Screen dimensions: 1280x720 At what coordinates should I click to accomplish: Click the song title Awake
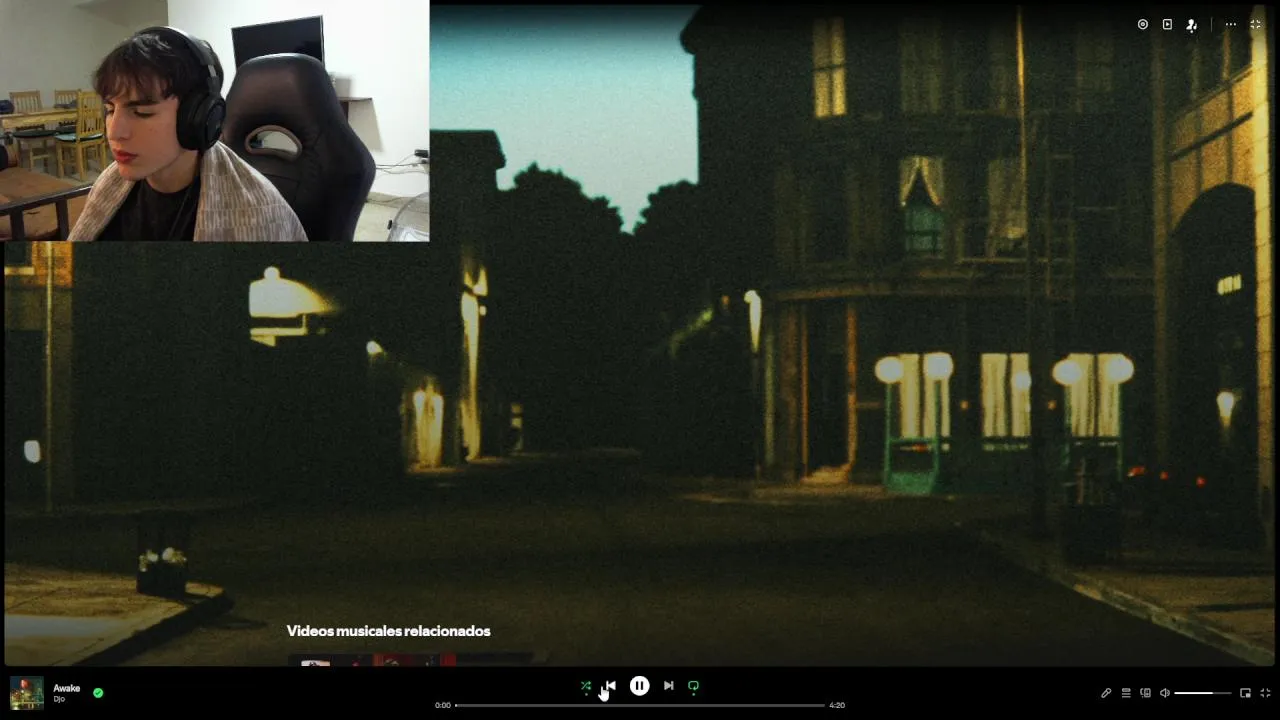point(66,688)
